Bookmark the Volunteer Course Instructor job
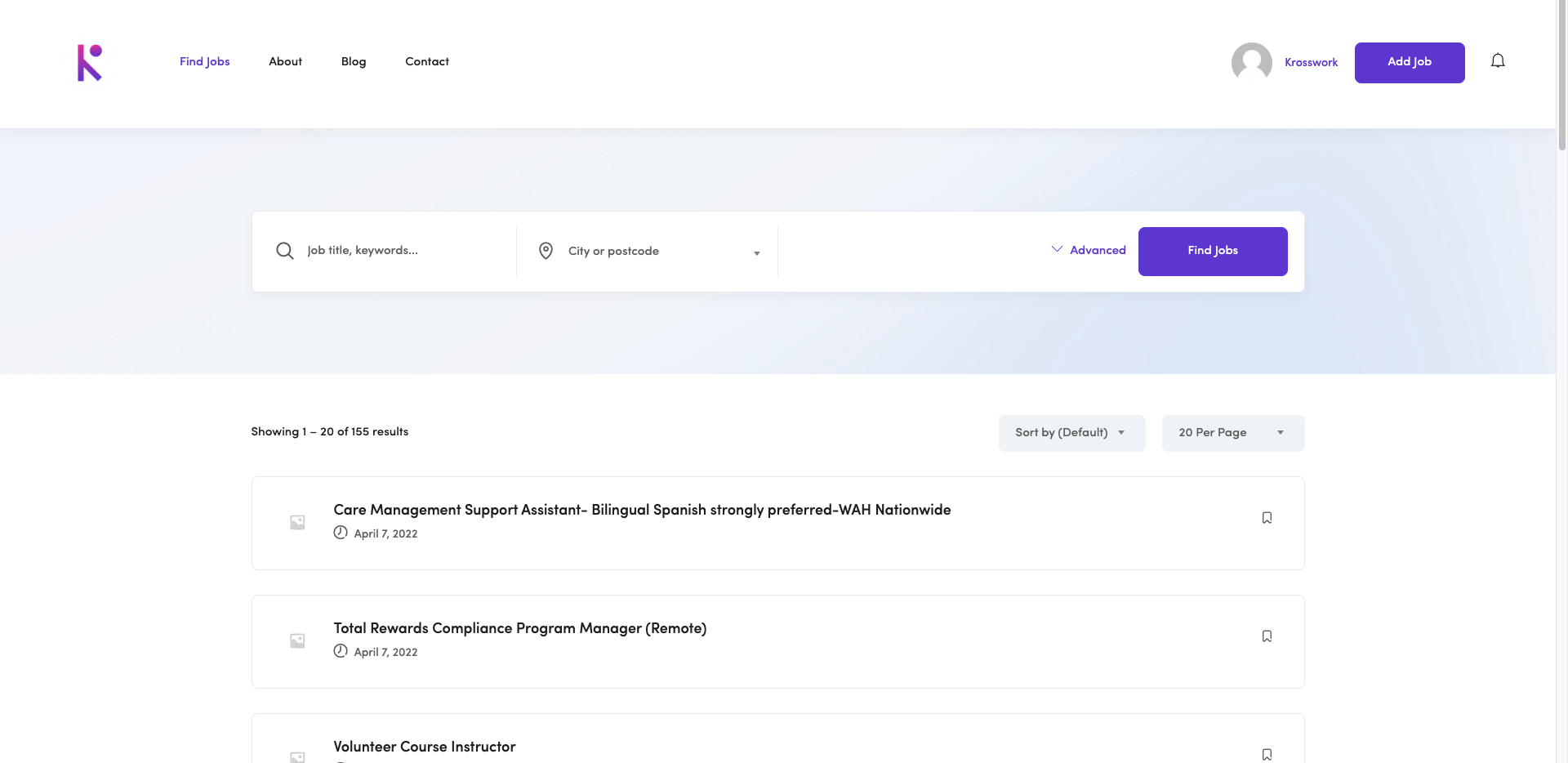The height and width of the screenshot is (763, 1568). pyautogui.click(x=1267, y=755)
